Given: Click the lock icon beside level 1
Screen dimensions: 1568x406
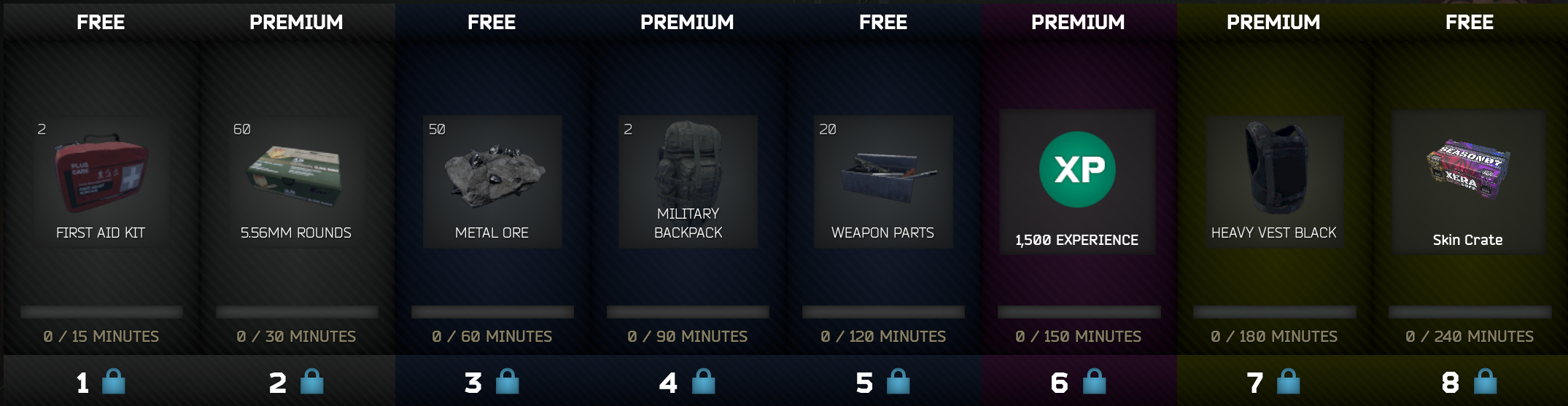Looking at the screenshot, I should pyautogui.click(x=113, y=381).
